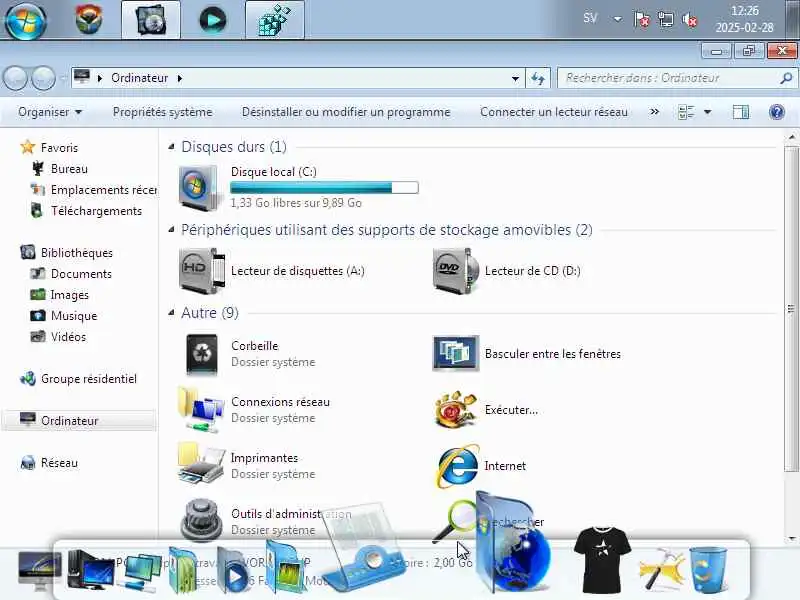The height and width of the screenshot is (600, 800).
Task: Open the view options dropdown arrow
Action: click(x=708, y=112)
